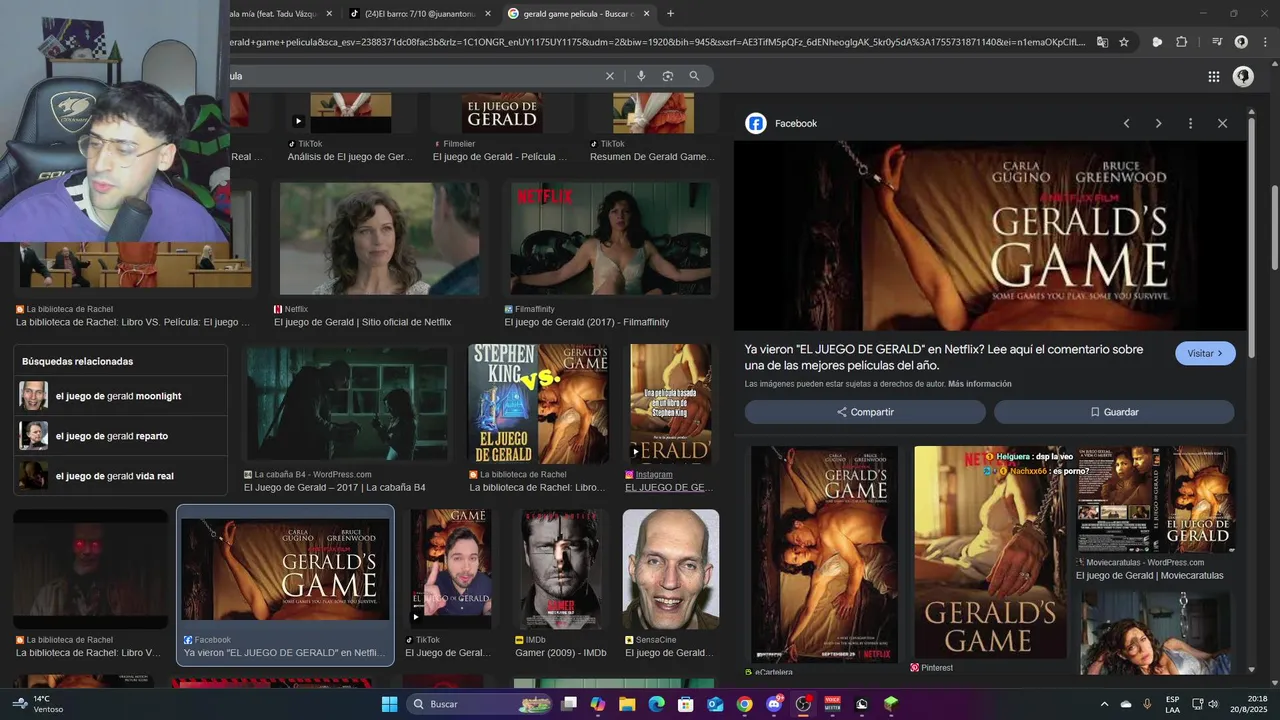
Task: Start voice search with microphone icon
Action: [641, 76]
